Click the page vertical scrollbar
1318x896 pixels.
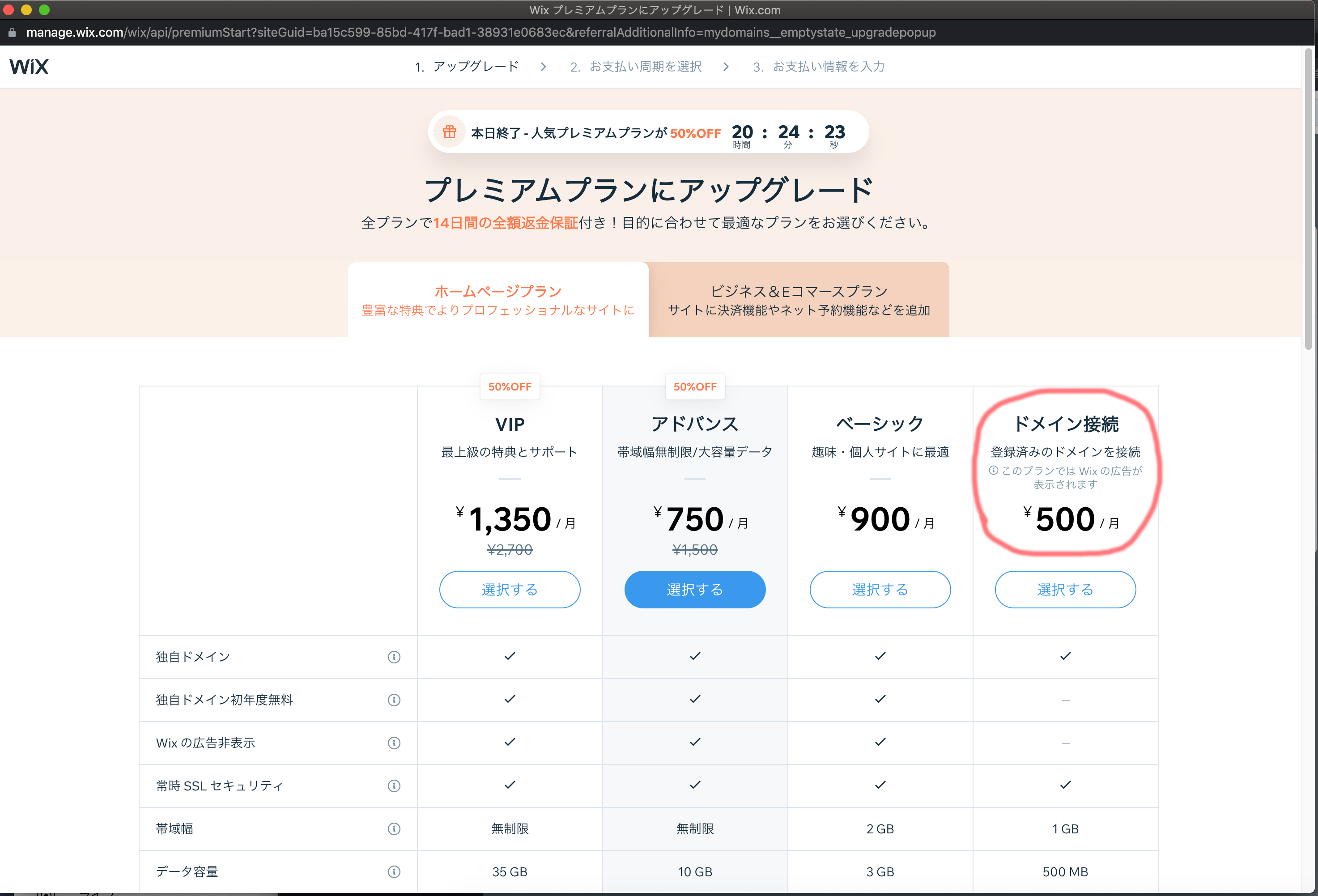click(1309, 199)
